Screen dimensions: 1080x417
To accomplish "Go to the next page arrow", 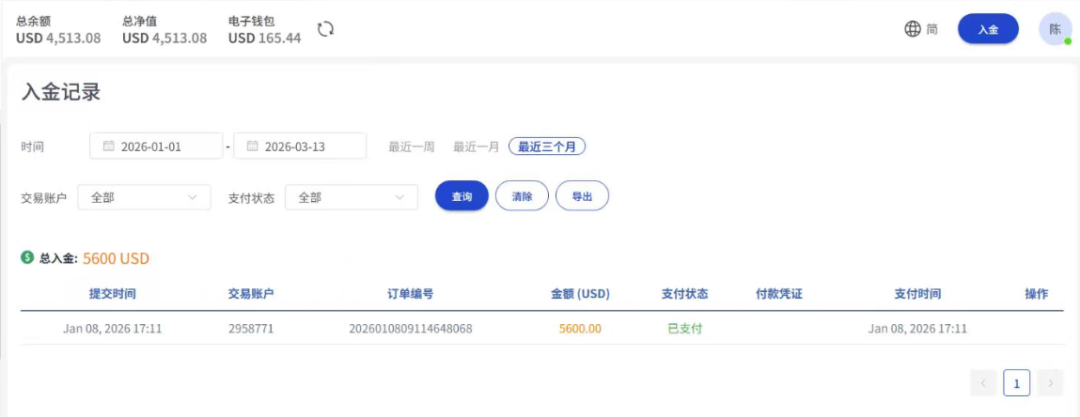I will coord(1049,383).
